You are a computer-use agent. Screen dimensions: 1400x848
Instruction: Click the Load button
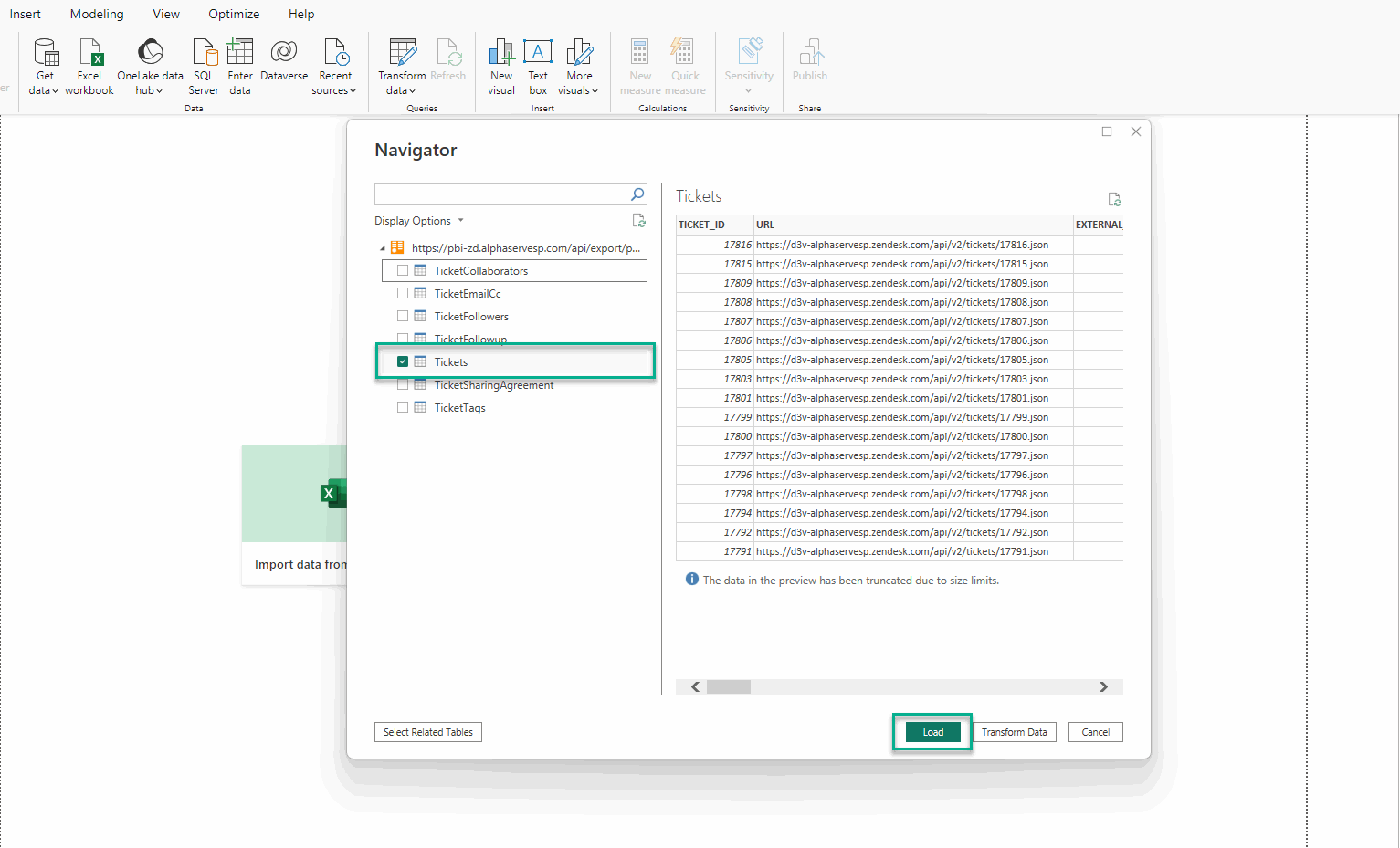coord(932,731)
